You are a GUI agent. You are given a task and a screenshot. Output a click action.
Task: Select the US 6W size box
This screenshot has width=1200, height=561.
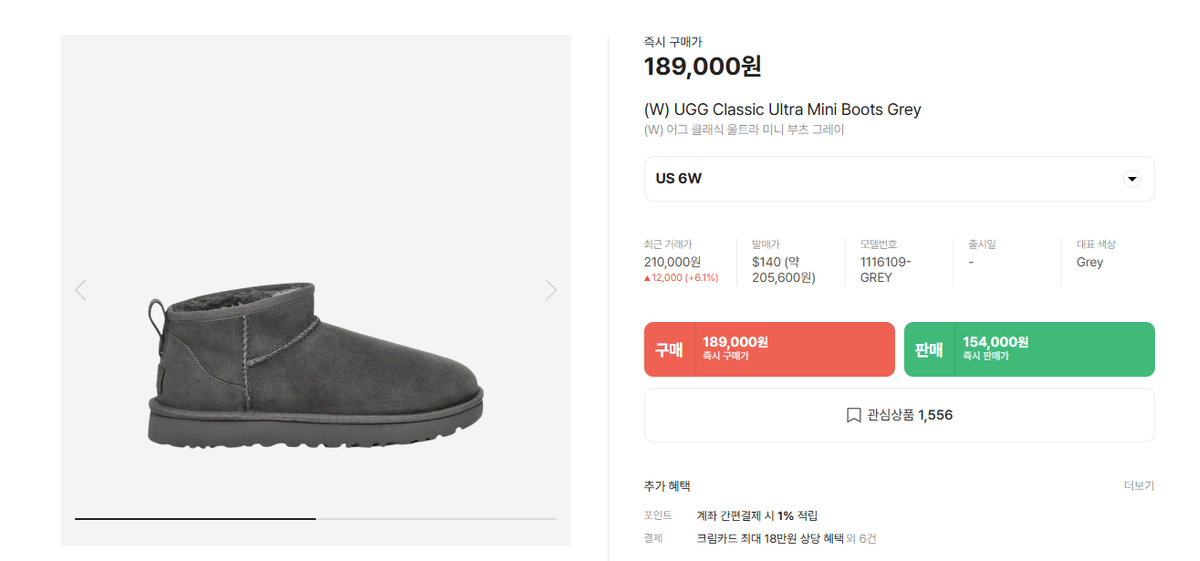pyautogui.click(x=899, y=179)
